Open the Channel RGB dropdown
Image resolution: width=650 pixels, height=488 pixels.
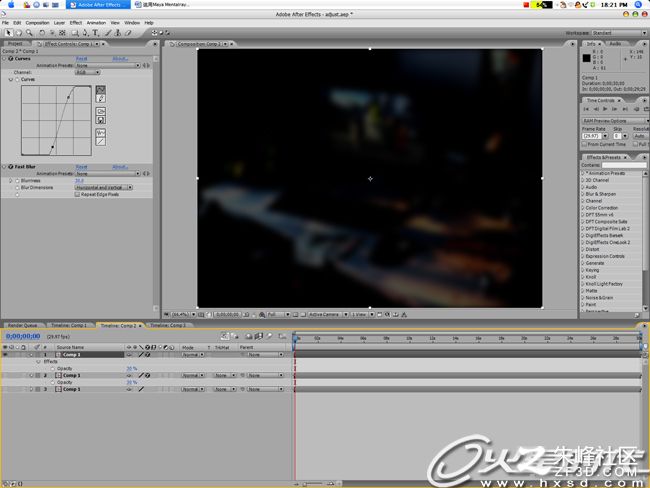pos(87,73)
